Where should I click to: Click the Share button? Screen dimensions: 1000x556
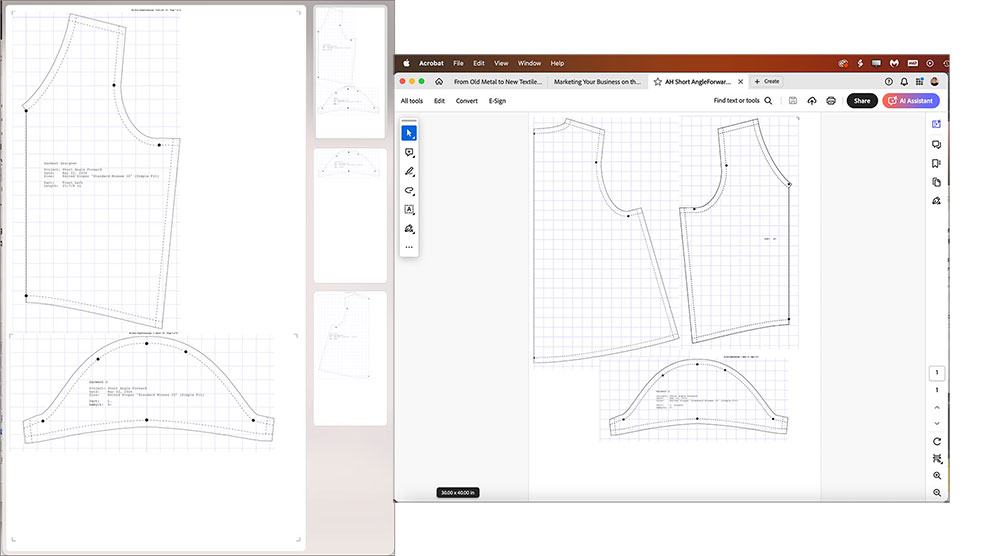click(862, 101)
